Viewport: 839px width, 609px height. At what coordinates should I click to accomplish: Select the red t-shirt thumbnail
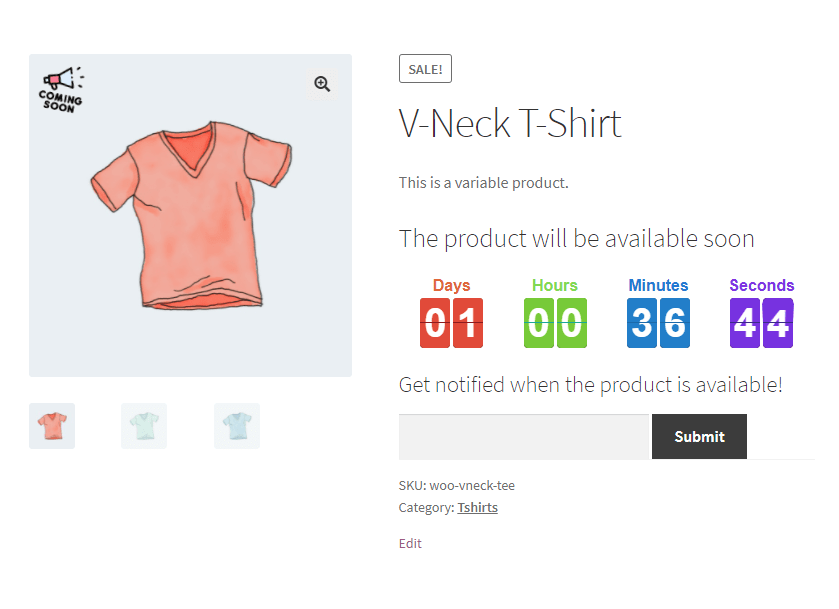coord(52,426)
